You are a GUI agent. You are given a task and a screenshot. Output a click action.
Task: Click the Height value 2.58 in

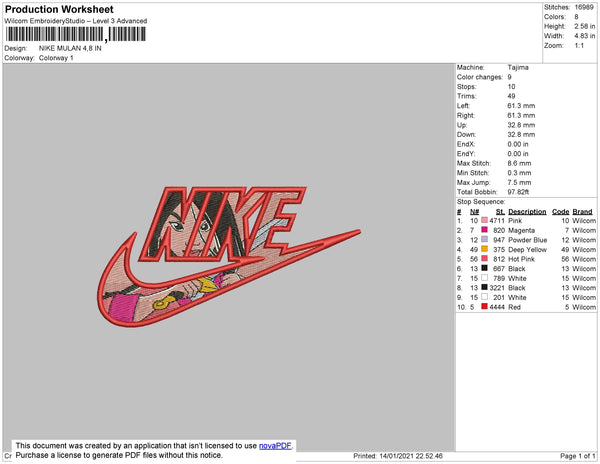(584, 26)
